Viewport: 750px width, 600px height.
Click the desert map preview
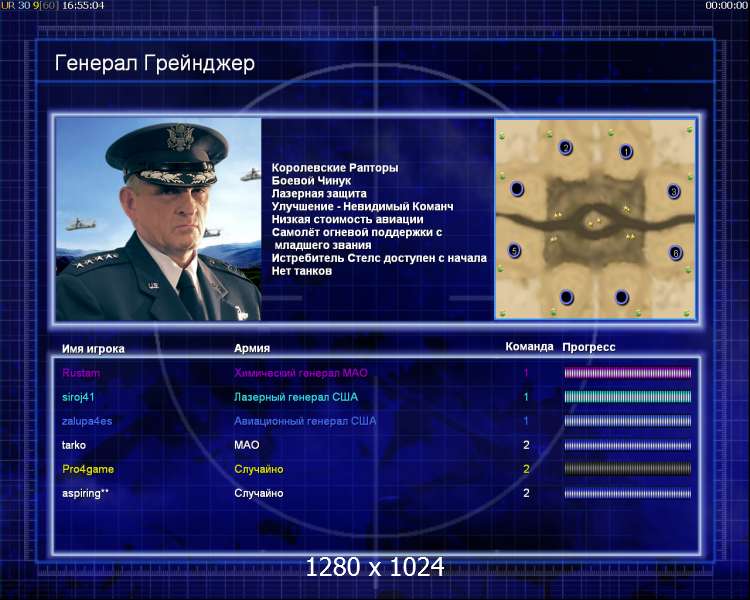595,219
